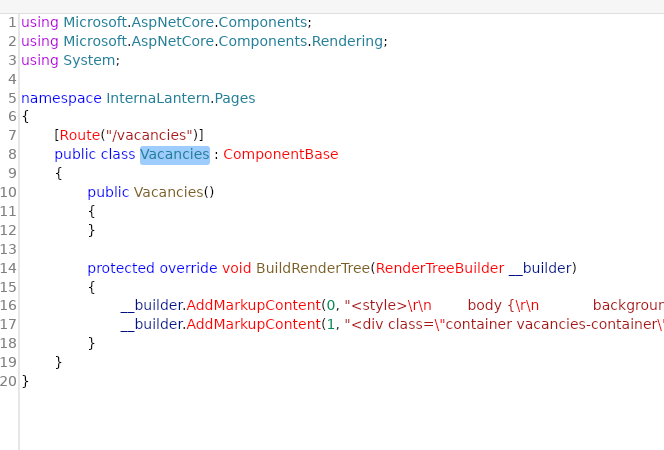
Task: Click the Vacancies constructor name on line 10
Action: tap(168, 192)
